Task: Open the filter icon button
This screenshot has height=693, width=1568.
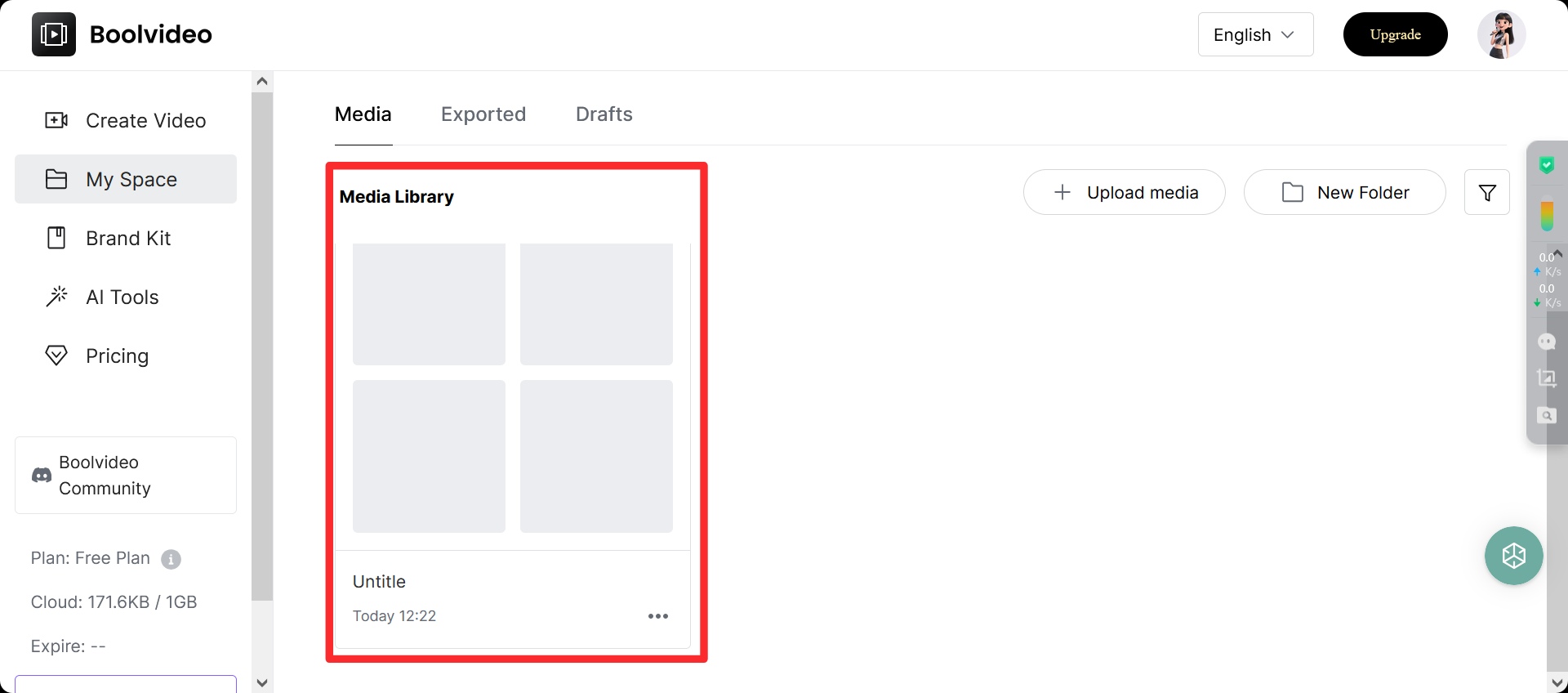Action: coord(1486,193)
